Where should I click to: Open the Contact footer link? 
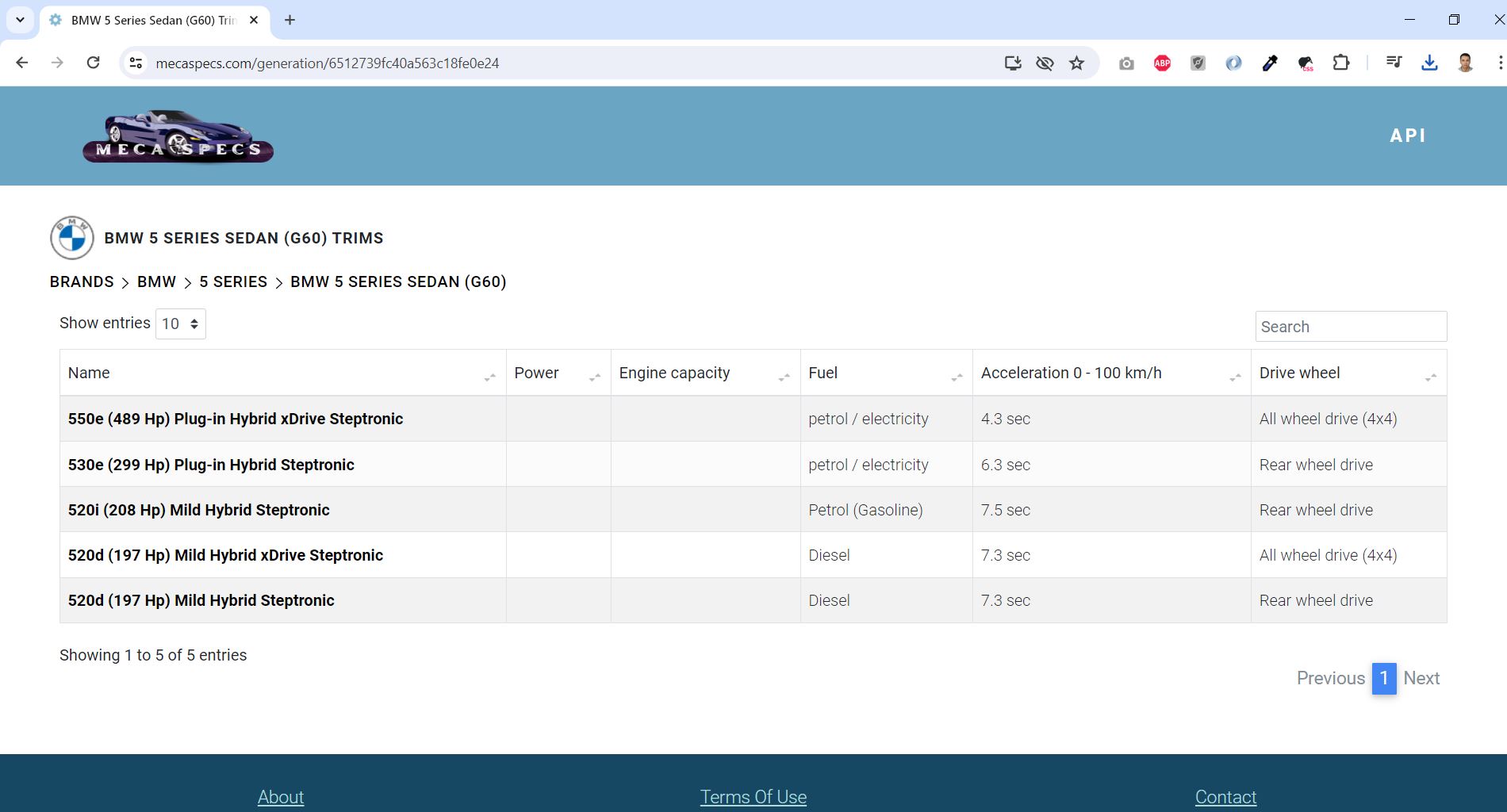pyautogui.click(x=1225, y=797)
